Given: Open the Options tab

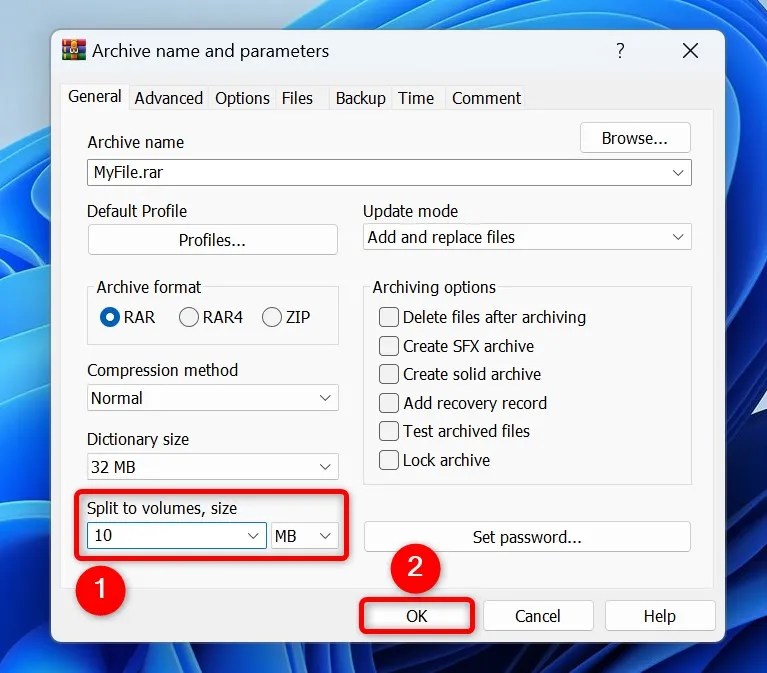Looking at the screenshot, I should tap(242, 98).
